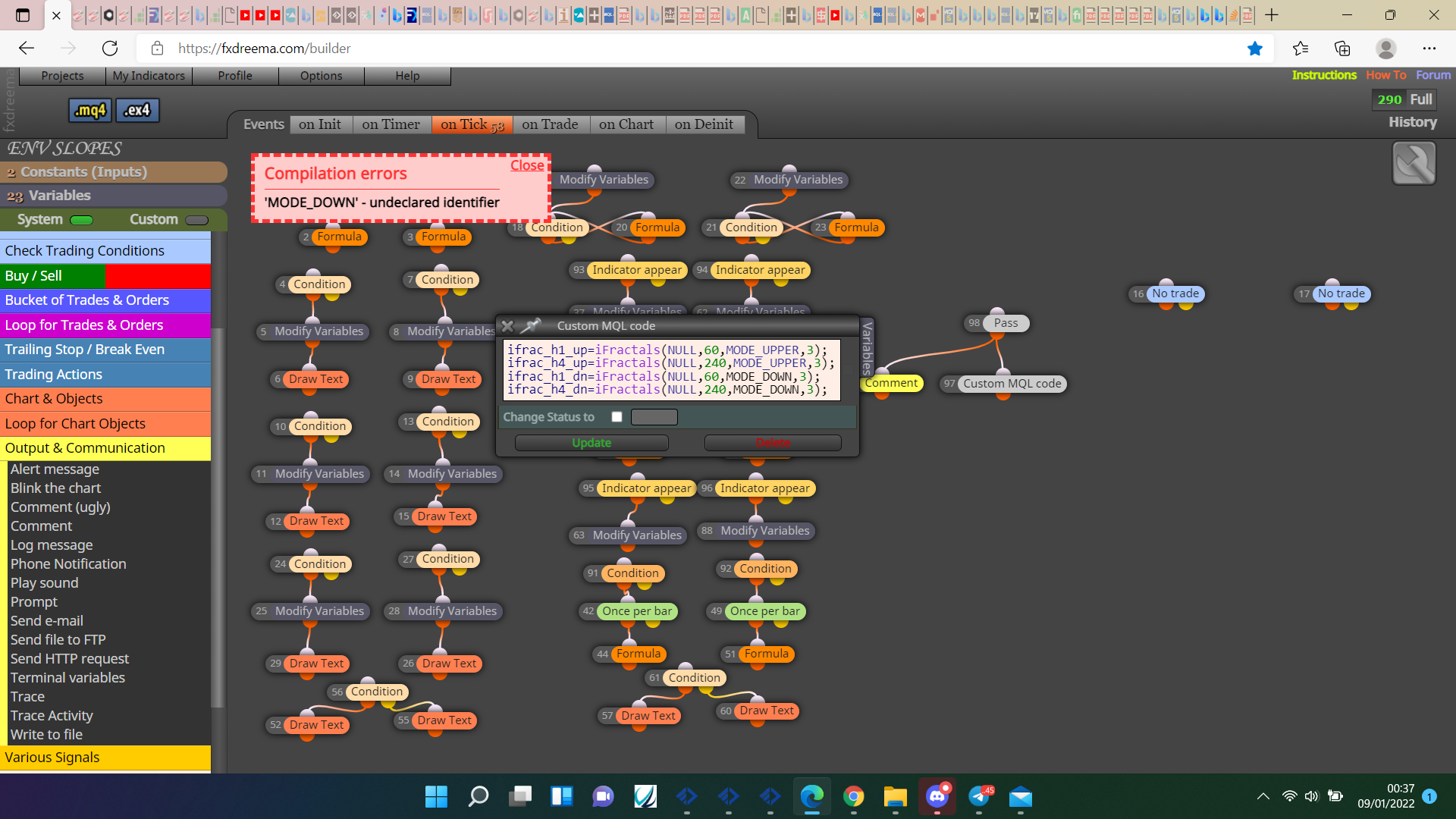Open File Explorer from the taskbar
Screen dimensions: 1456x819
pos(896,796)
